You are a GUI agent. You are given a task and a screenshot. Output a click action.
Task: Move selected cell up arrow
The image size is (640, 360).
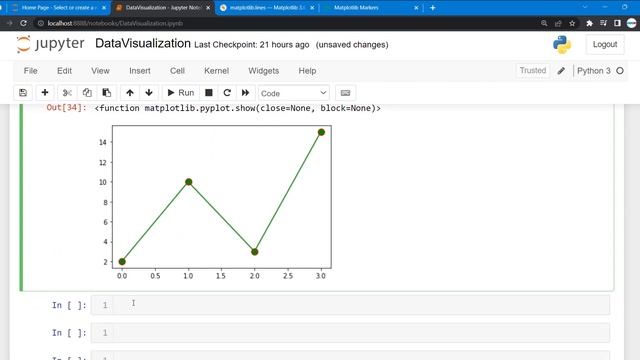[130, 93]
